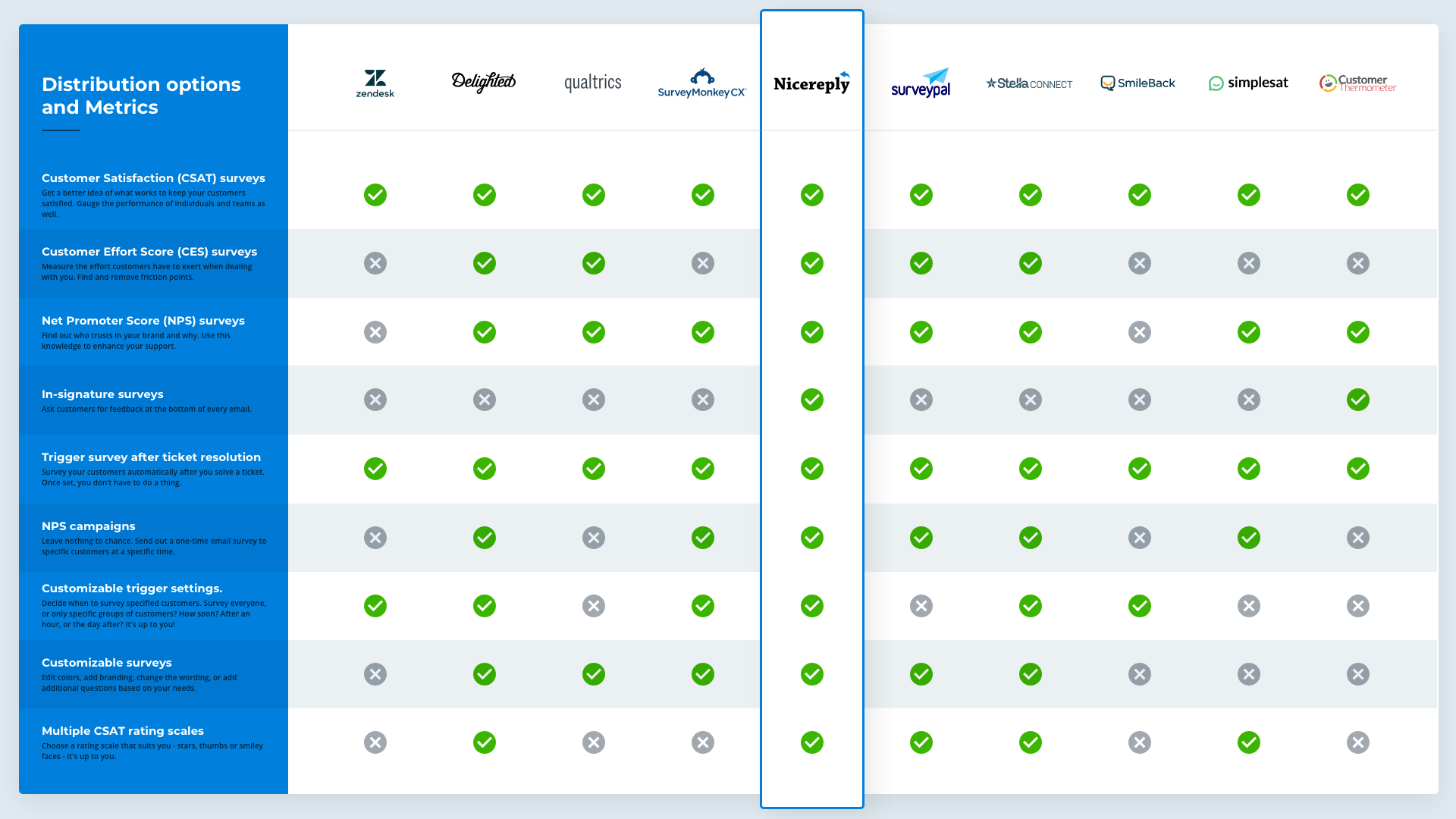Toggle SmileBack NPS surveys support checkmark
This screenshot has height=819, width=1456.
point(1139,331)
